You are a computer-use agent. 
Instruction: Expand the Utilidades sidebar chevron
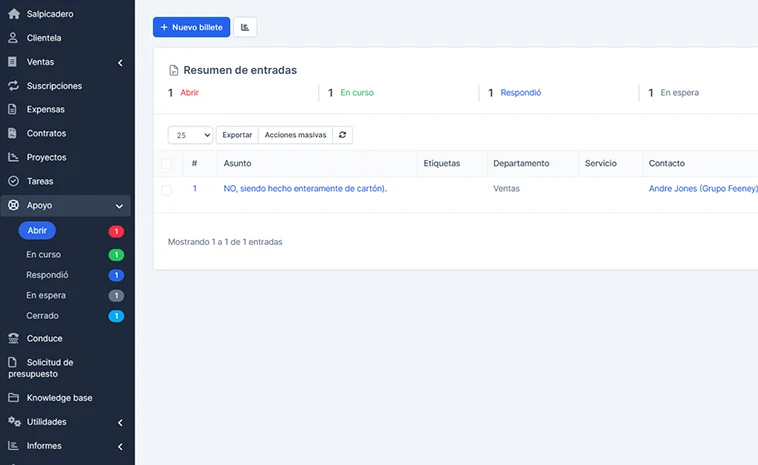[x=120, y=422]
